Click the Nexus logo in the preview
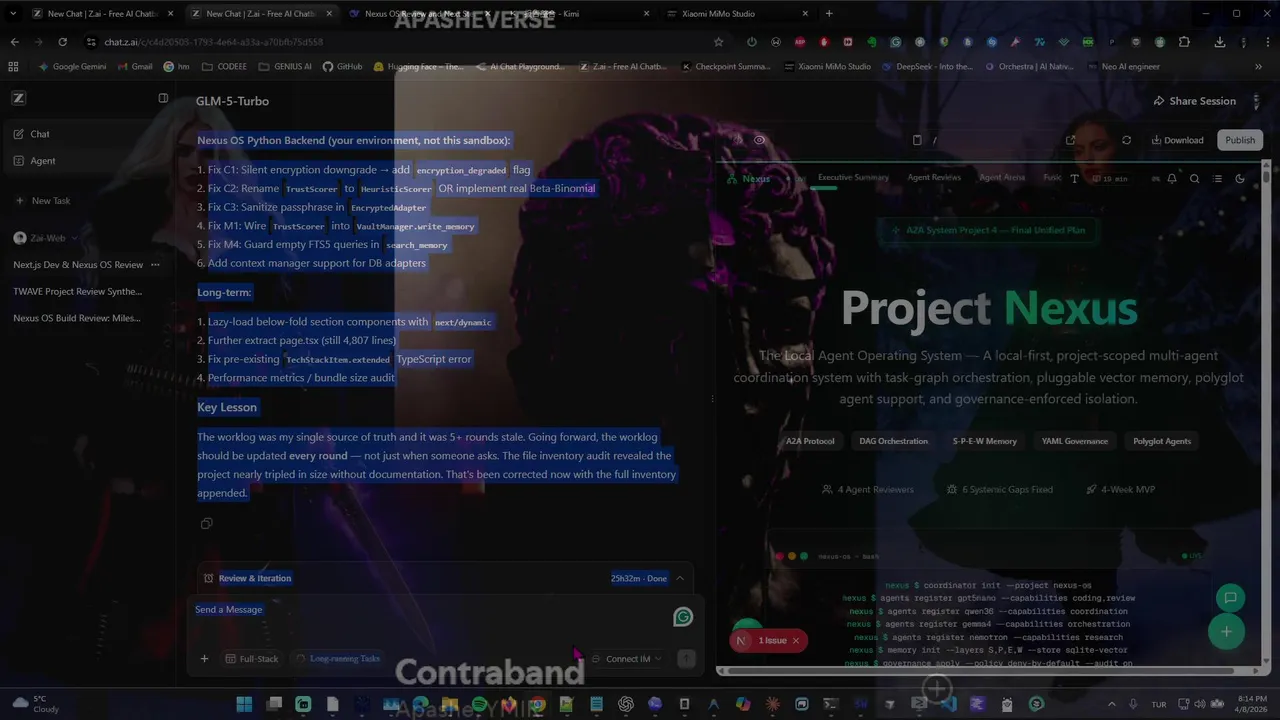 coord(750,179)
